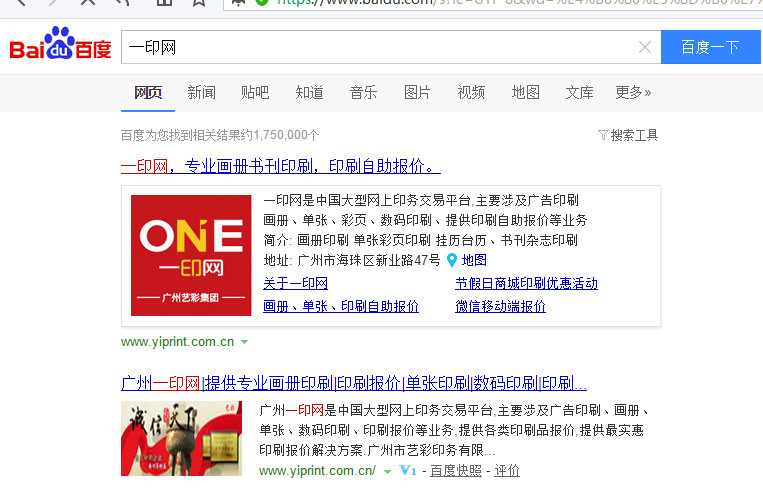The image size is (763, 492).
Task: Open 画册、单张、印刷自助报价 link
Action: click(341, 306)
